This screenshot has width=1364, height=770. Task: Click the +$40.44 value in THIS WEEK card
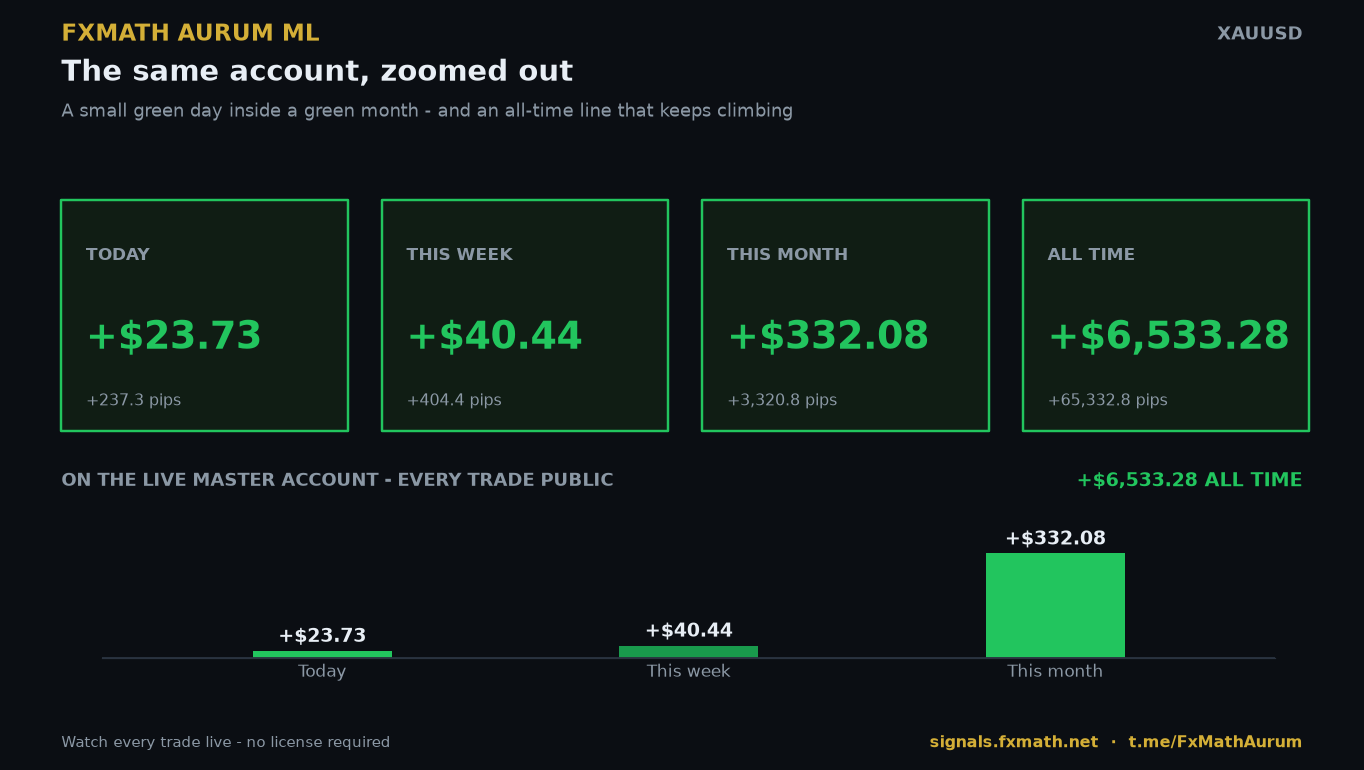(494, 337)
